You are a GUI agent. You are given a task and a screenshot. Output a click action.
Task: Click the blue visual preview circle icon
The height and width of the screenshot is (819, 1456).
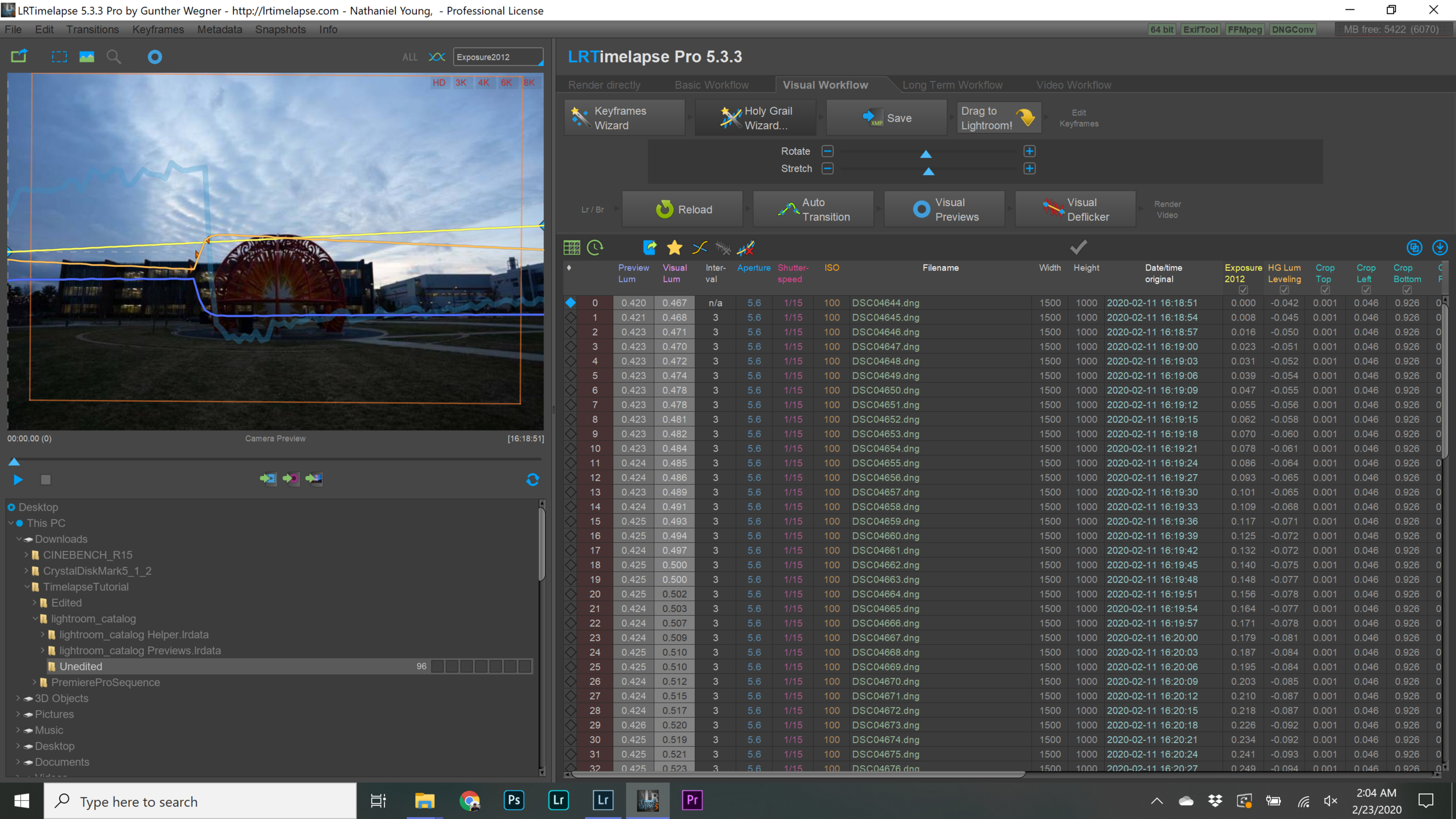[x=154, y=57]
